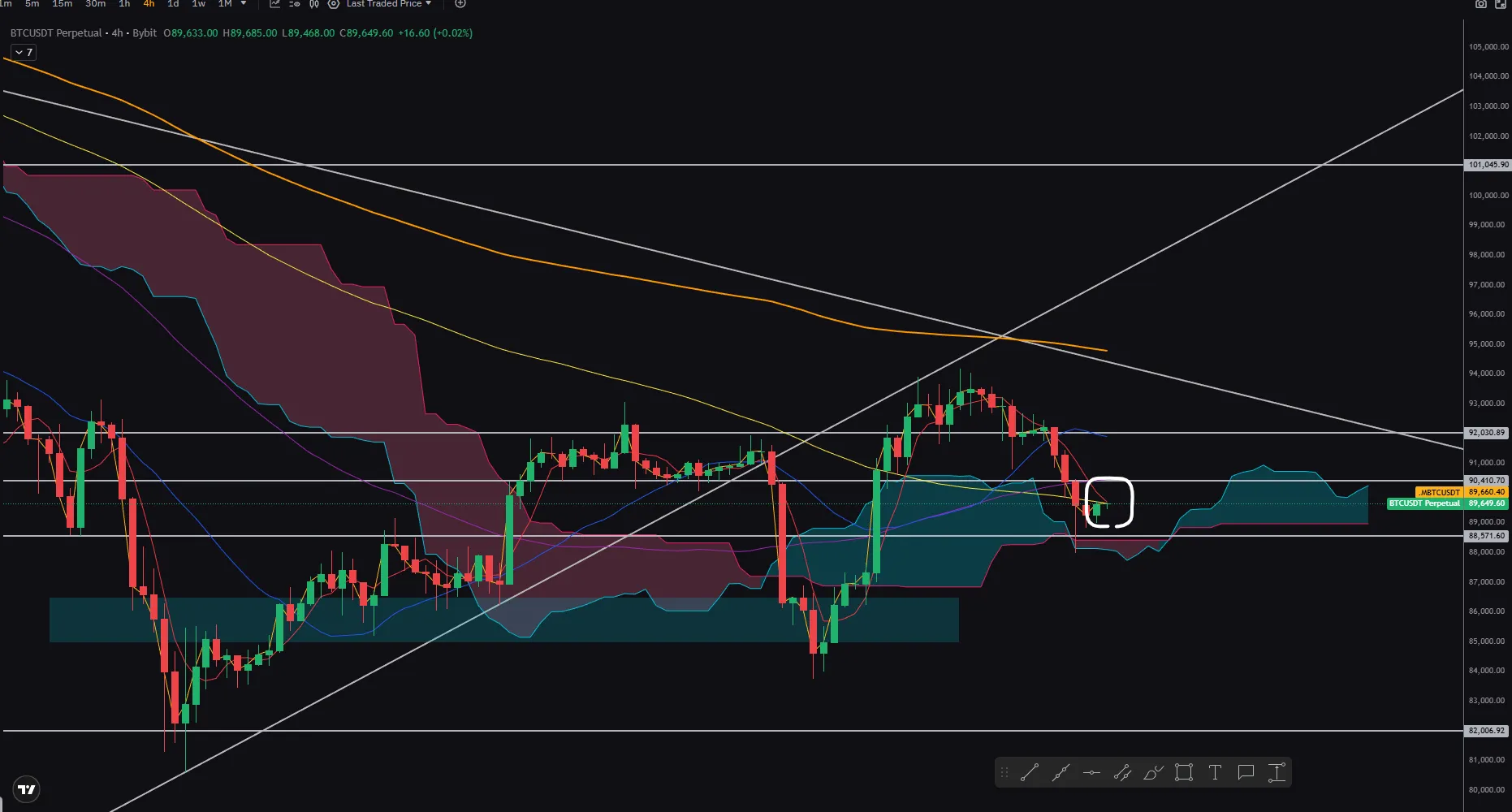Pick the parallel channel drawing tool
1512x812 pixels.
point(1122,773)
